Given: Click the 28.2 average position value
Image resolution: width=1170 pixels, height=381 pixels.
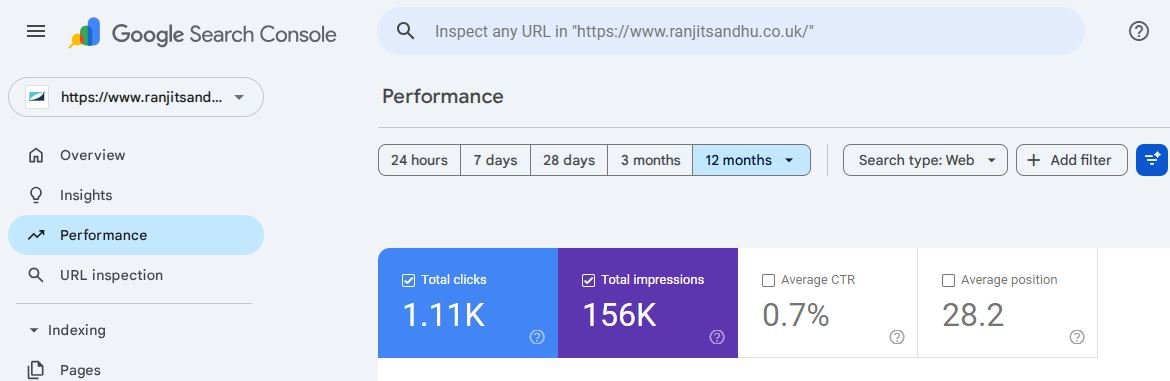Looking at the screenshot, I should coord(973,315).
